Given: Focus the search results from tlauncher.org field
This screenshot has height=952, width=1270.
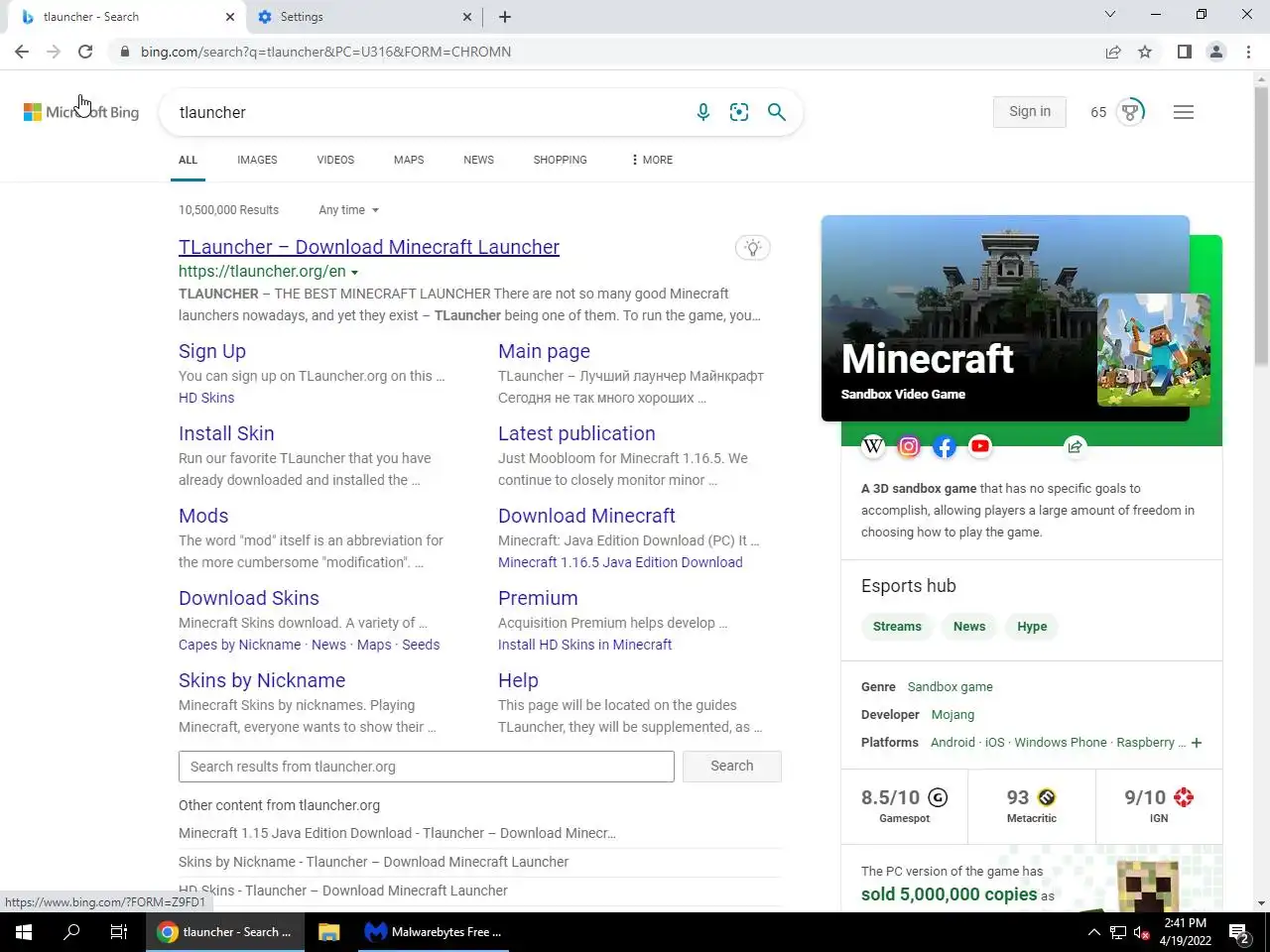Looking at the screenshot, I should [427, 767].
